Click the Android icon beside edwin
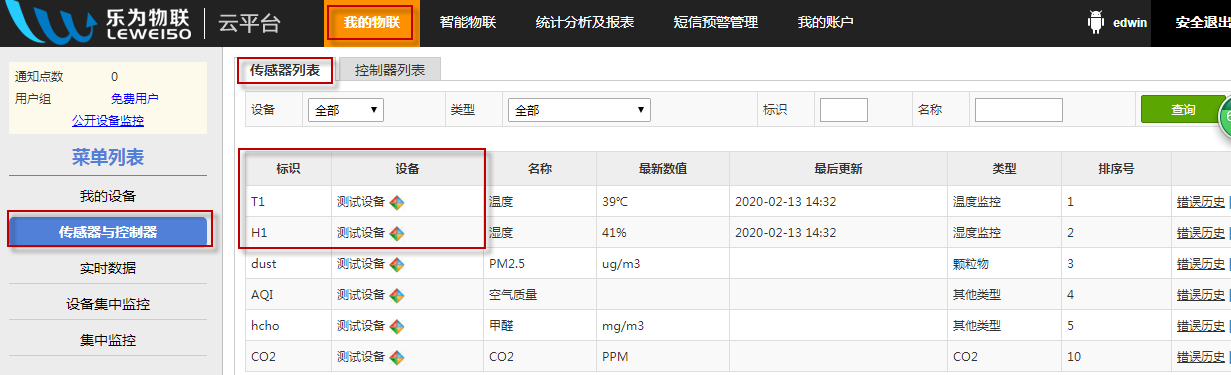Screen dimensions: 1231x375 1094,22
